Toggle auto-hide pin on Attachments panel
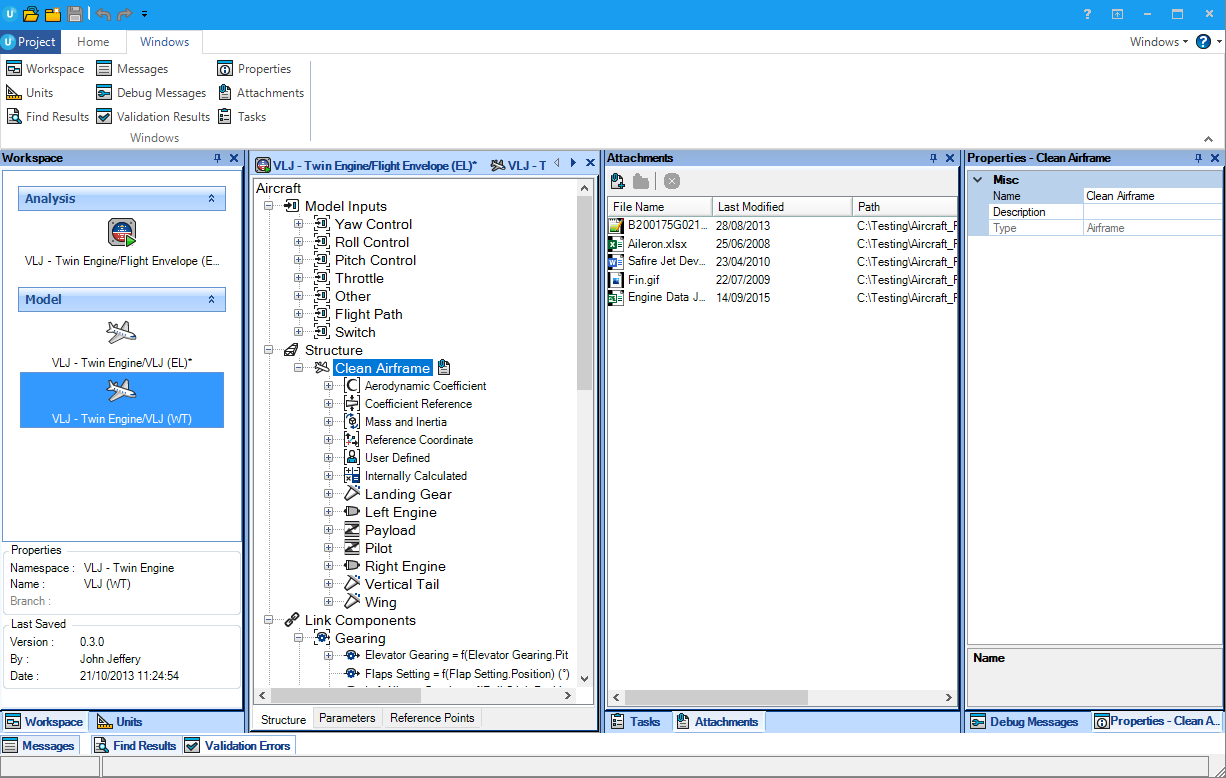This screenshot has height=778, width=1226. [x=934, y=158]
